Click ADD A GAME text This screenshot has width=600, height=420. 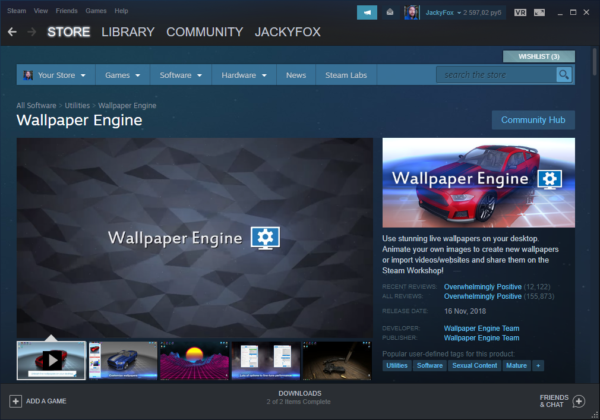tap(46, 401)
